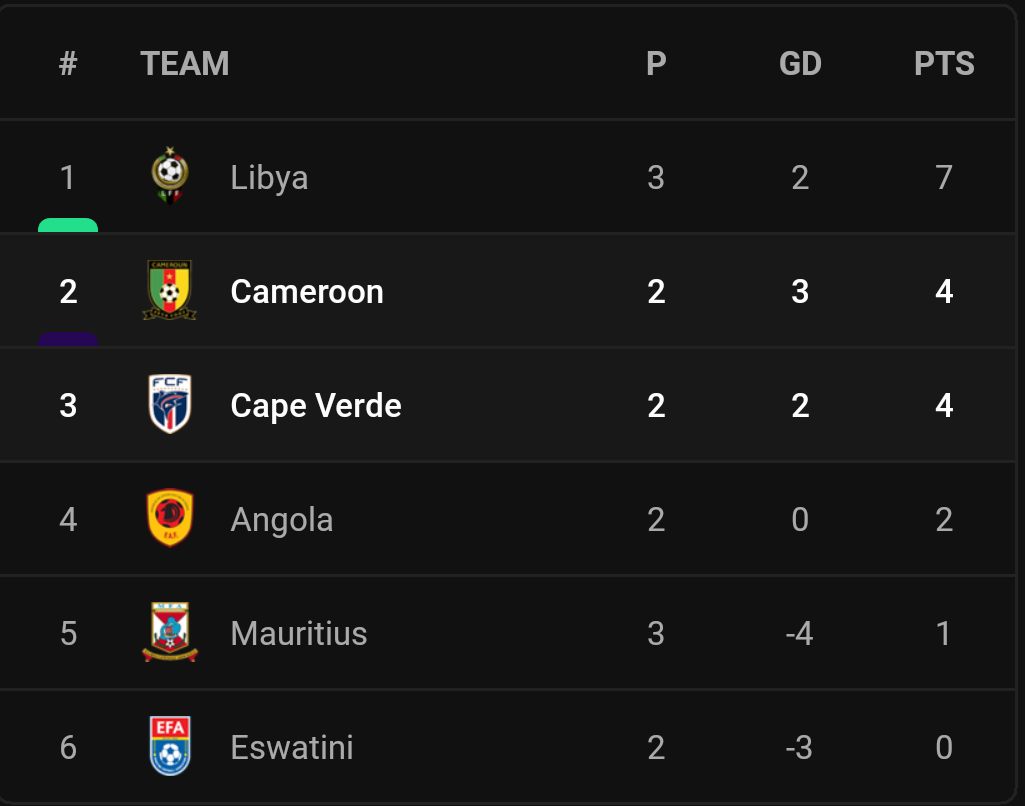View the Mauritius team entry
Image resolution: width=1025 pixels, height=806 pixels.
tap(298, 633)
